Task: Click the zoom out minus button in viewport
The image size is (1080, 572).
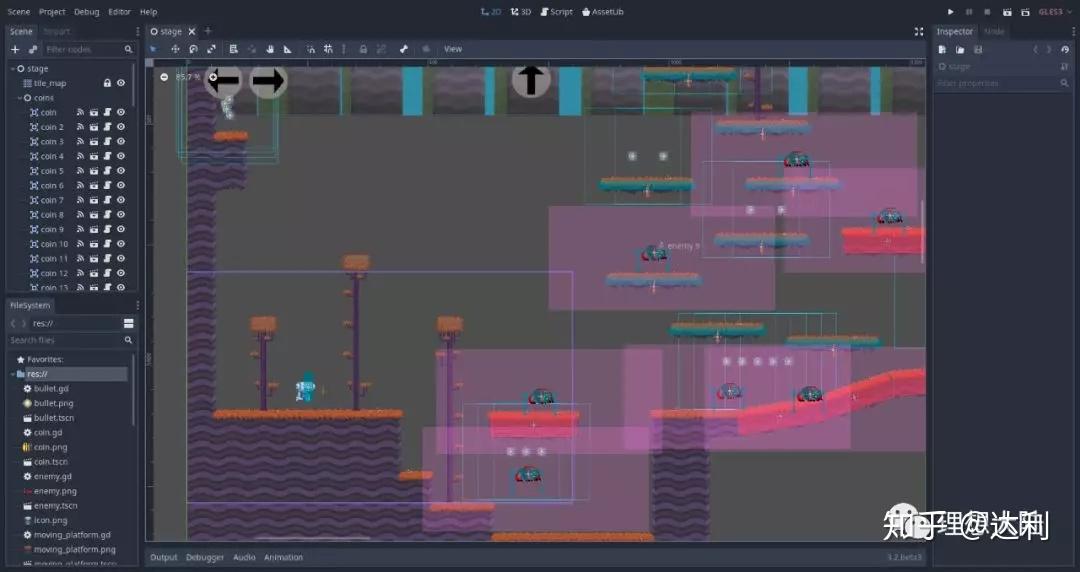Action: click(164, 77)
